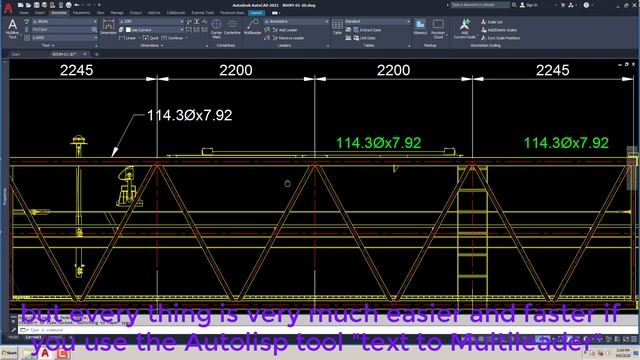Open the Scale List

491,22
